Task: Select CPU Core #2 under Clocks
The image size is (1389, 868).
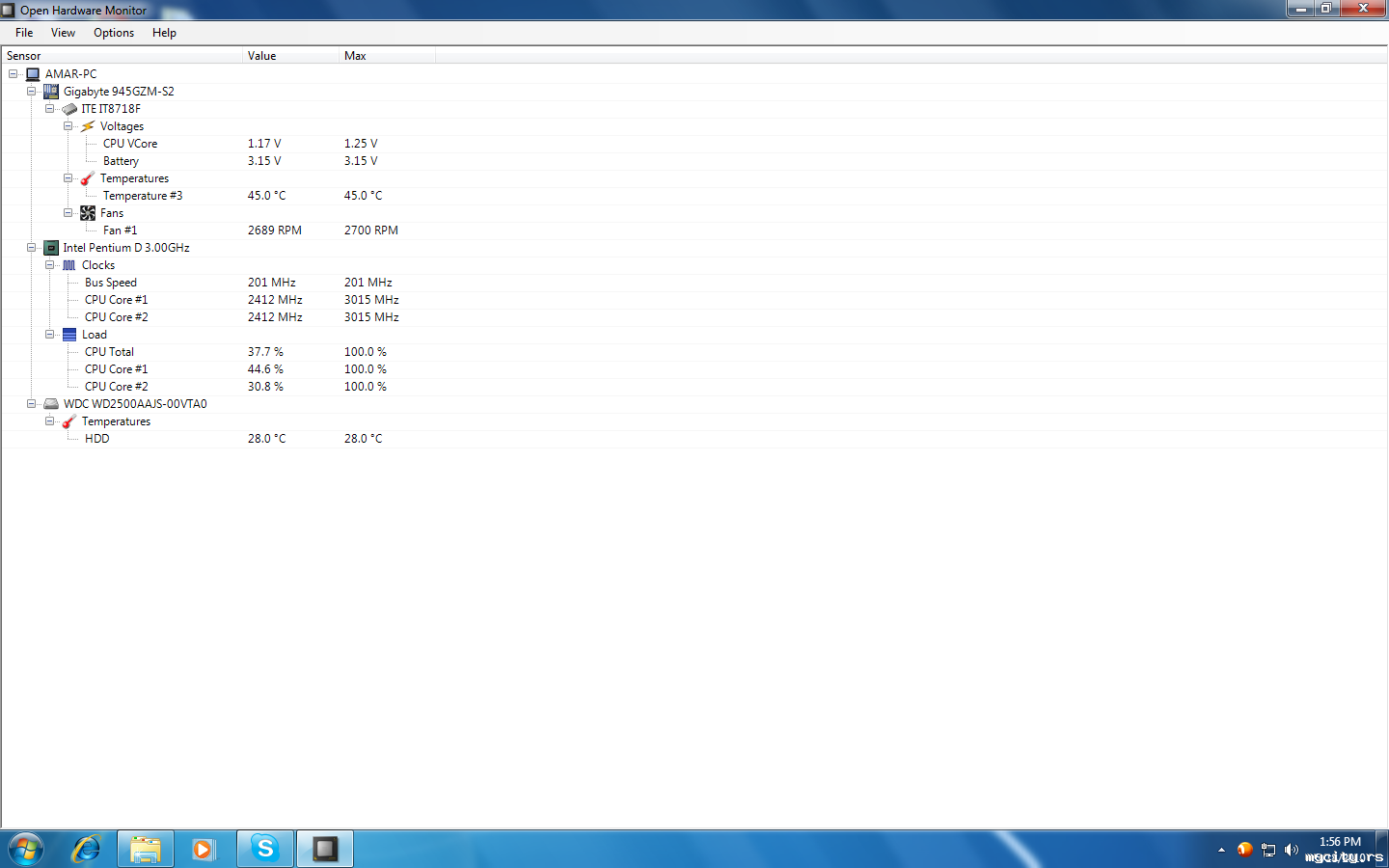Action: [694, 317]
